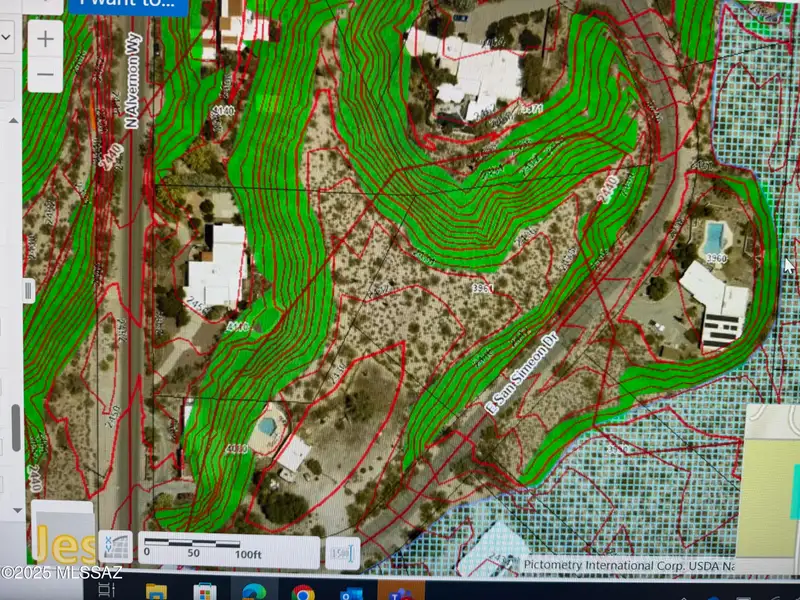Click the map zoom in plus button
800x600 pixels.
(46, 39)
